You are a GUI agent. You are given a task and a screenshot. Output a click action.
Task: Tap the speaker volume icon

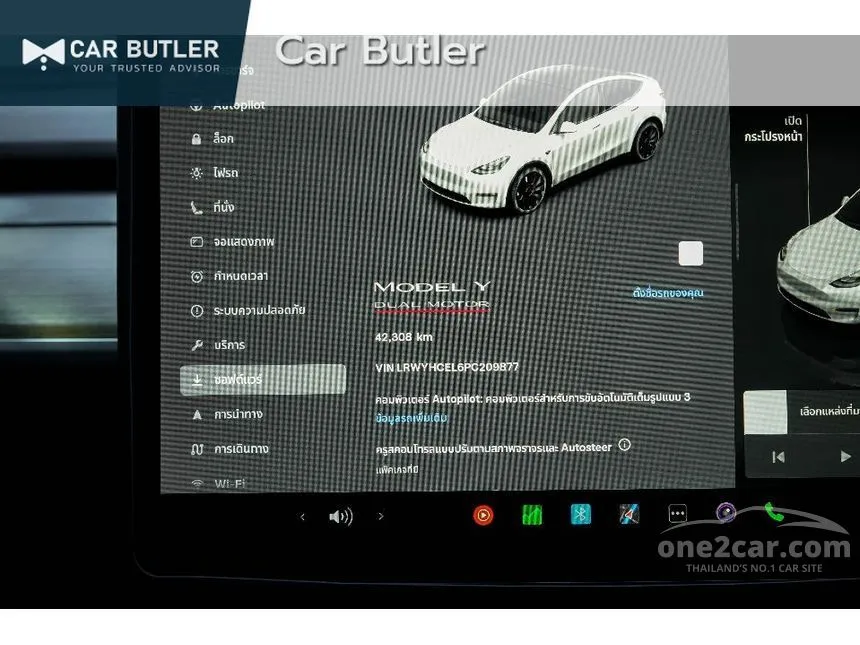point(341,516)
